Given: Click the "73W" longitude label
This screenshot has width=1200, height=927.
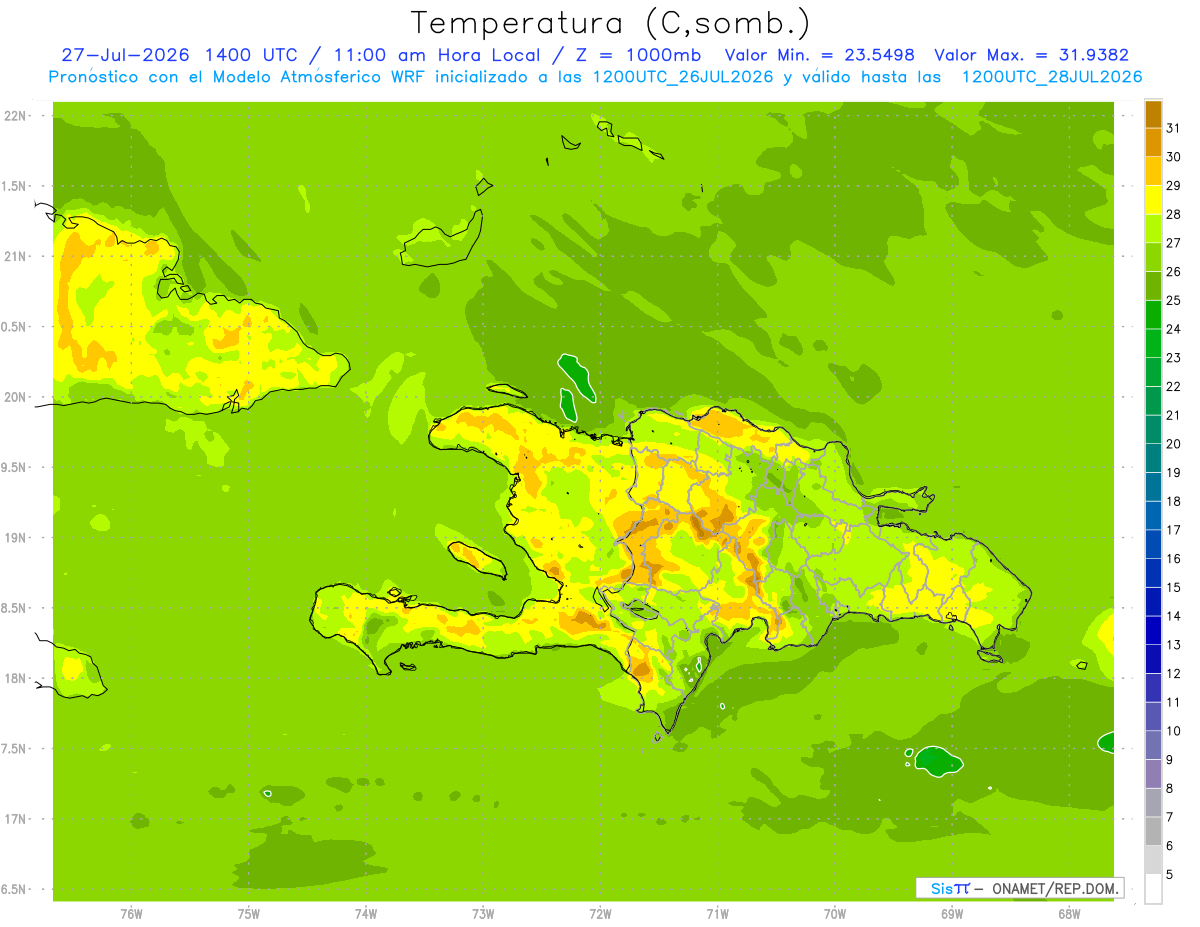Looking at the screenshot, I should [483, 914].
